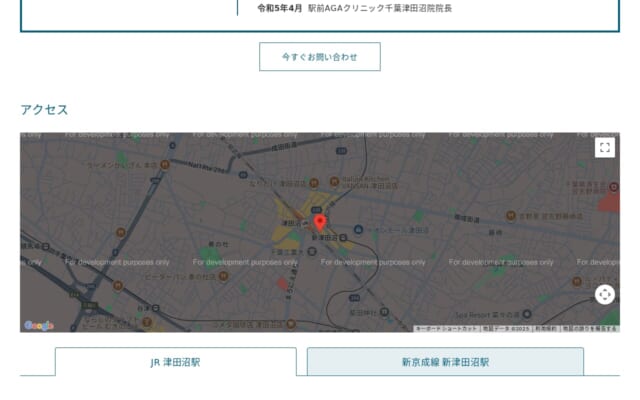Viewport: 640px width, 400px height.
Task: Switch to the 新京成線 新津田沼駅 tab
Action: [x=445, y=362]
